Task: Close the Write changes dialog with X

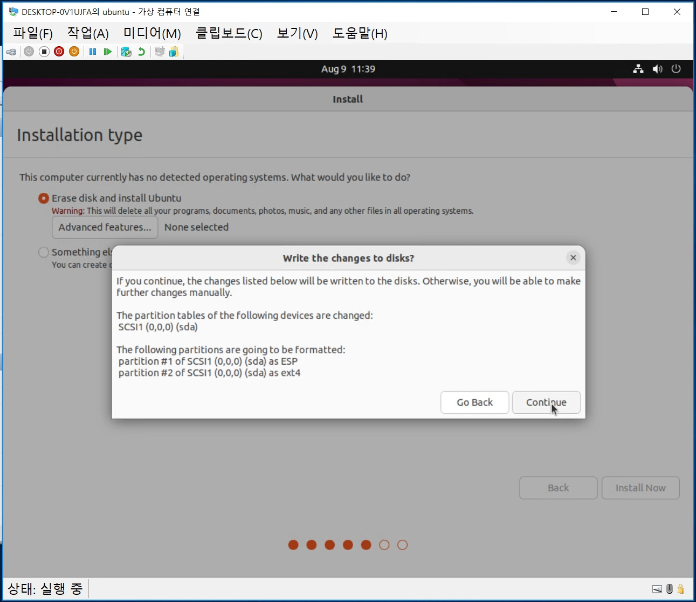Action: click(573, 257)
